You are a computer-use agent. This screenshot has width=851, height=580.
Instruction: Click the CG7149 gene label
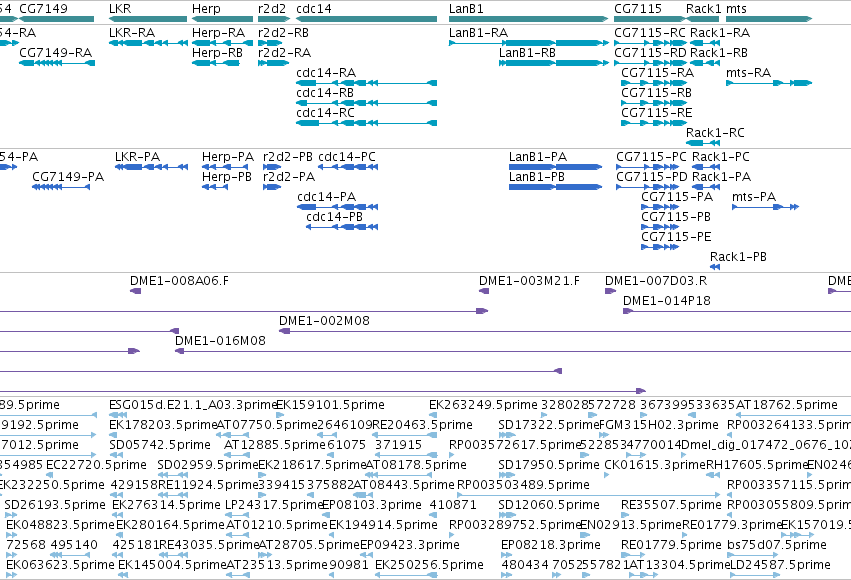(x=43, y=9)
